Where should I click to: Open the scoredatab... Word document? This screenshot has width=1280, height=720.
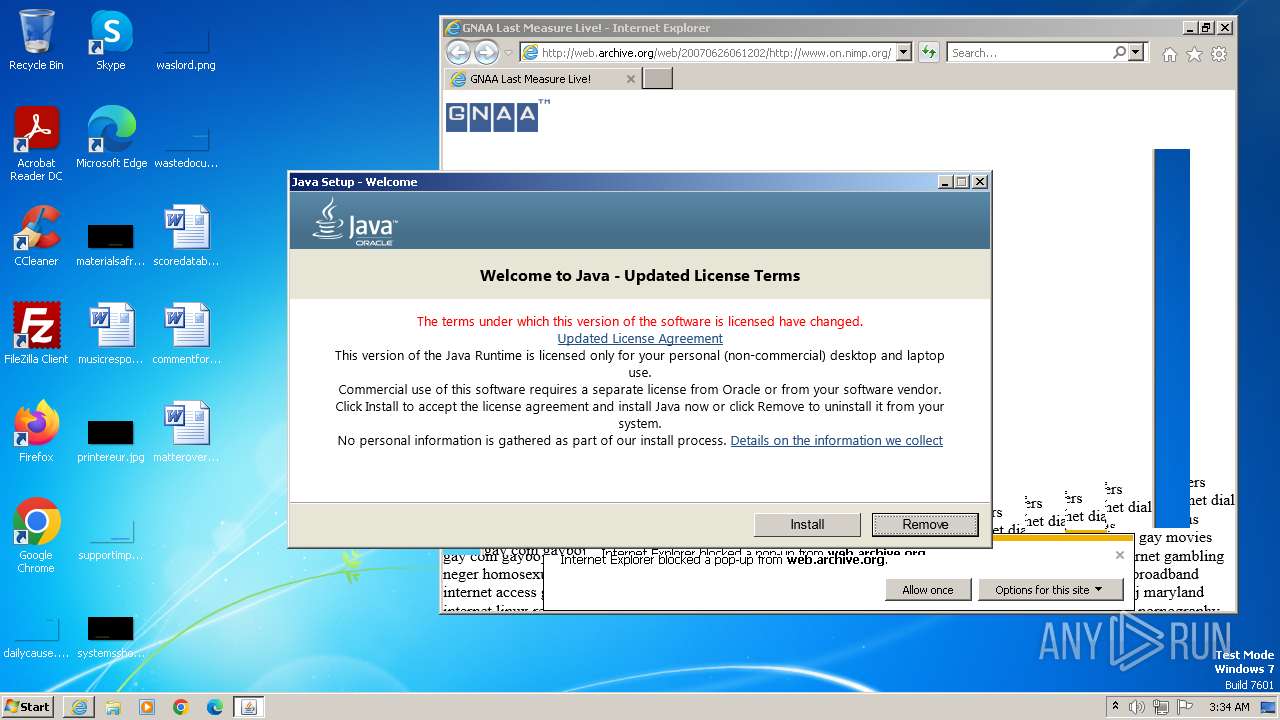185,236
